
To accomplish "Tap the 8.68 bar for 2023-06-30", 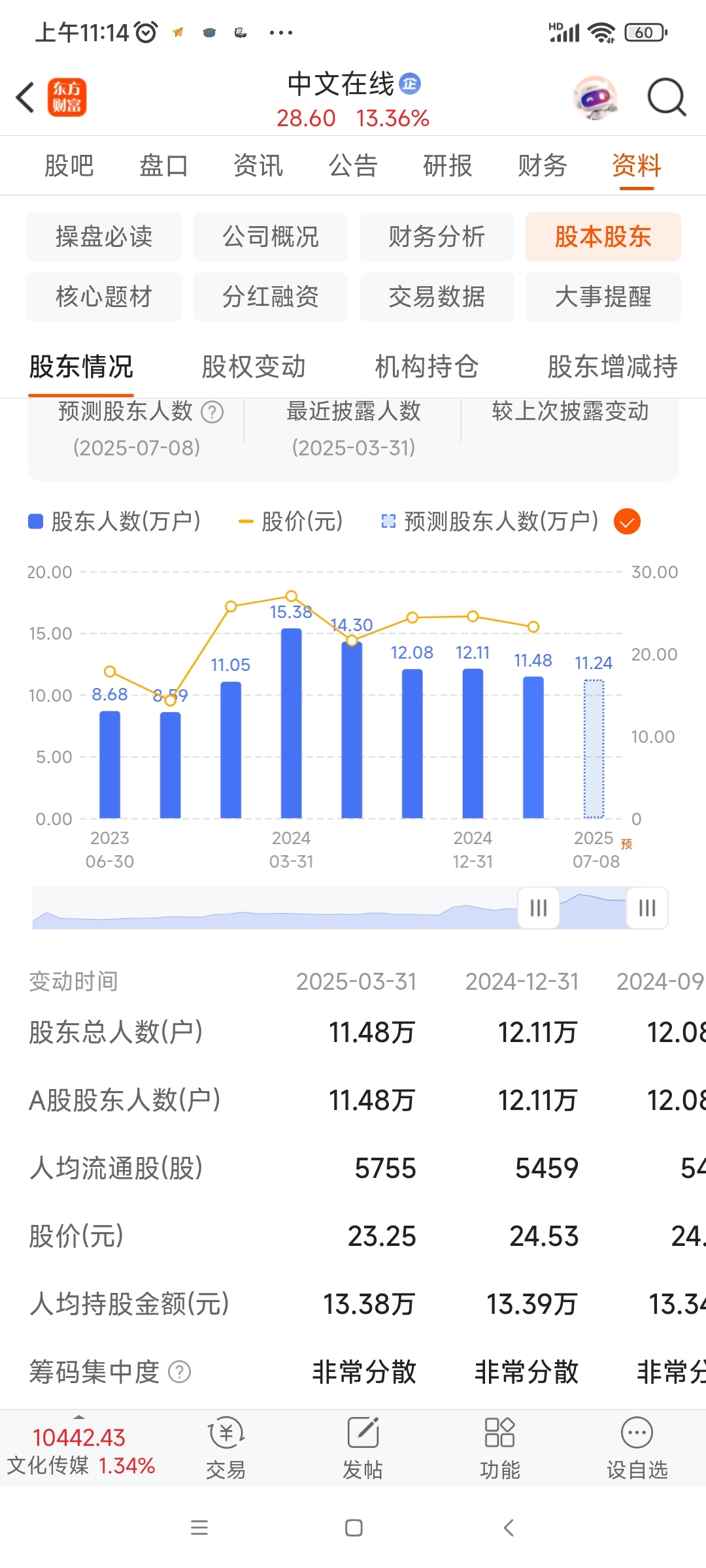I will (110, 764).
